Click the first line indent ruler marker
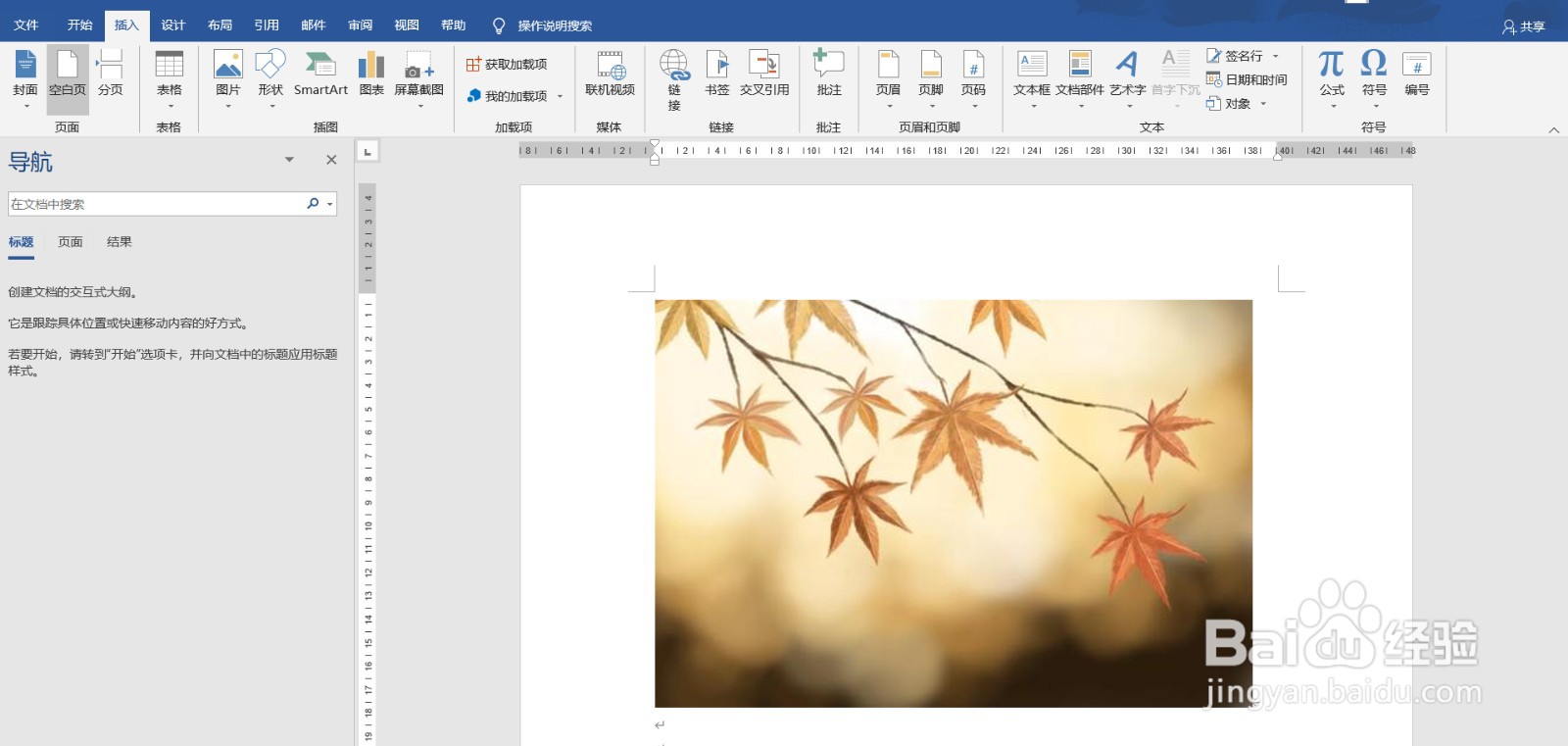Screen dimensions: 1568x746 [x=655, y=144]
